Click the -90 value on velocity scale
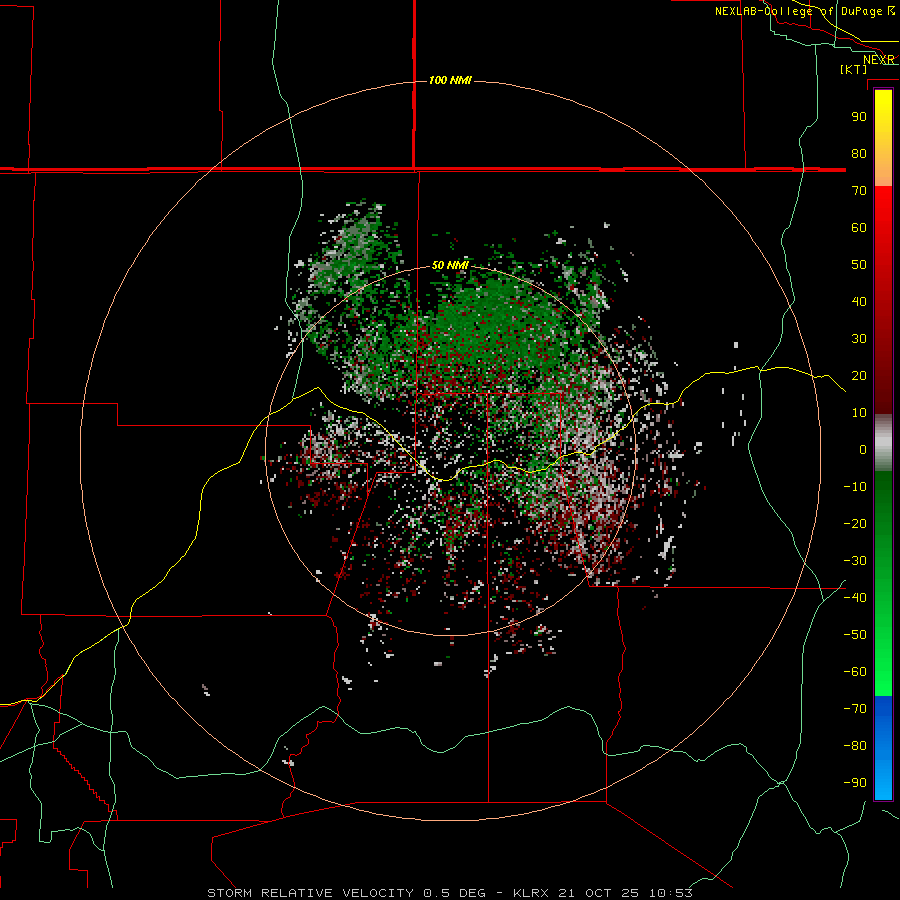 point(855,783)
